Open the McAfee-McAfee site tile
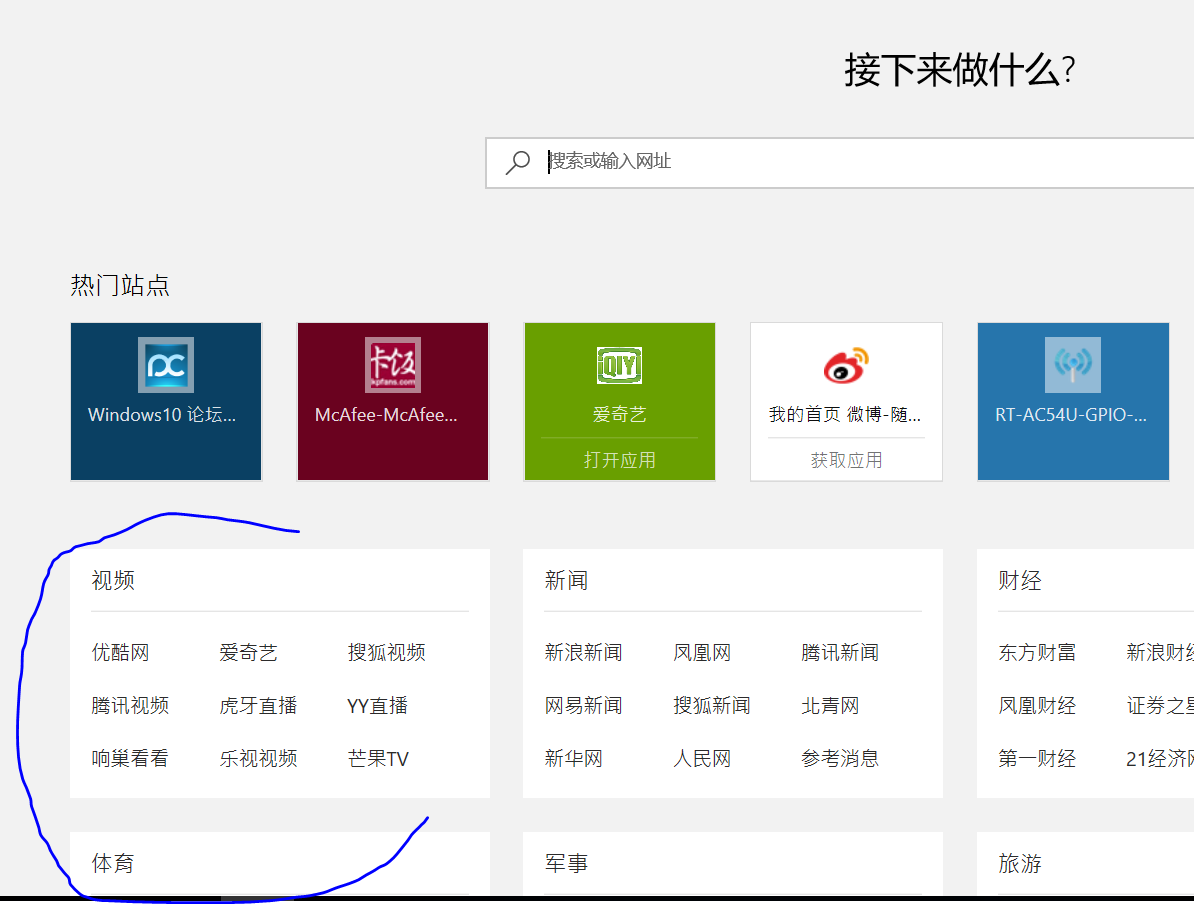Image resolution: width=1194 pixels, height=904 pixels. coord(393,401)
